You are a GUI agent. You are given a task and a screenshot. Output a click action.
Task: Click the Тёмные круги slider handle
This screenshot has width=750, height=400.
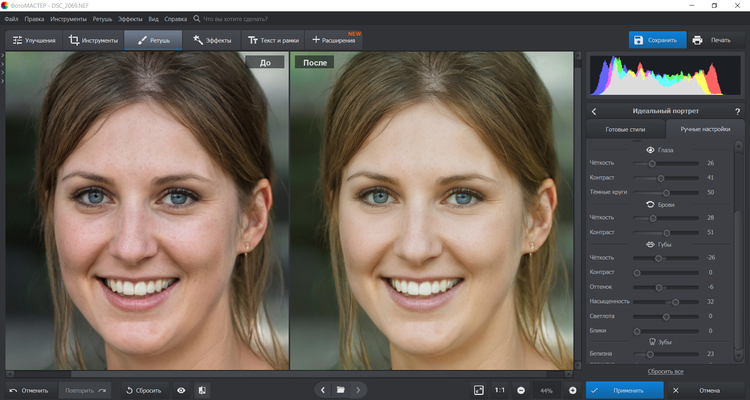666,191
